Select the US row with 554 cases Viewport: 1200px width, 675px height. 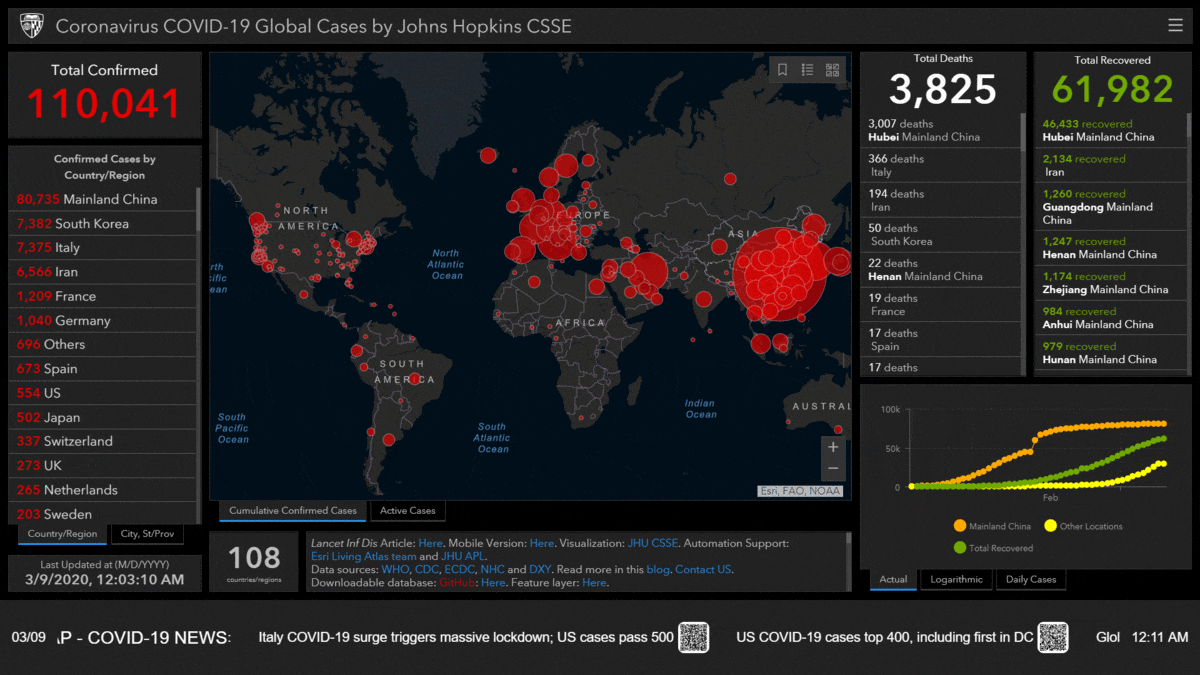point(103,393)
